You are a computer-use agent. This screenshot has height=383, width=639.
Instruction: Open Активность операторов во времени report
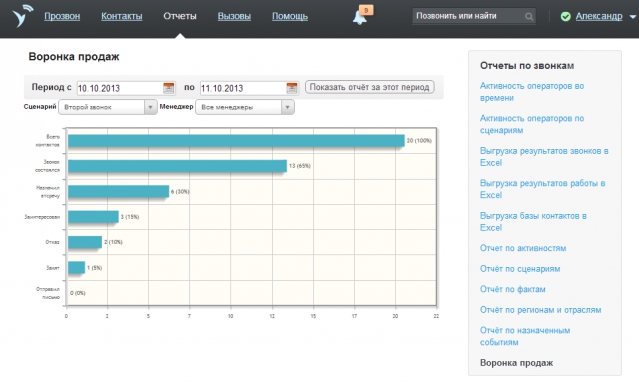532,92
